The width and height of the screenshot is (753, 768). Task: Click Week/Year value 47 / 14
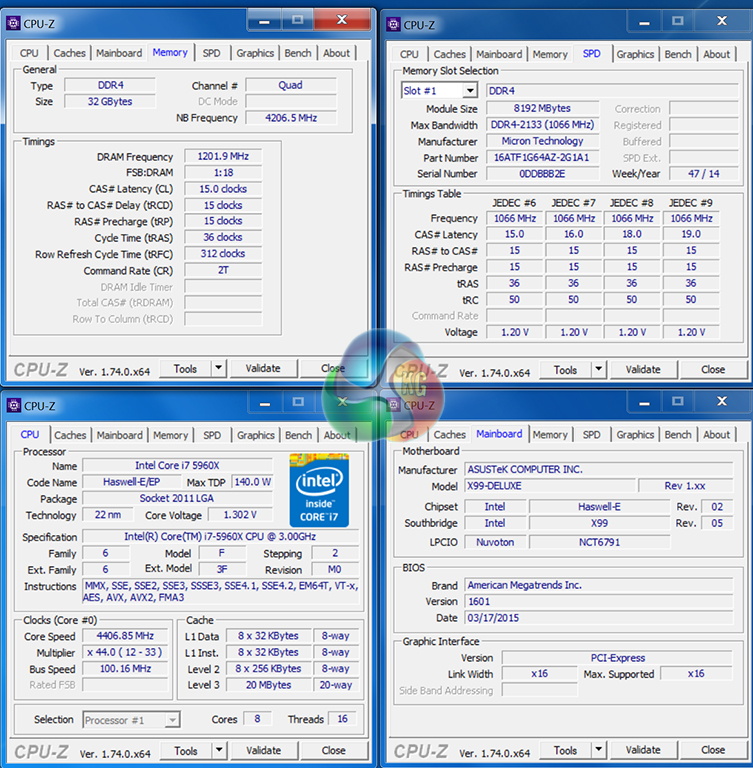704,173
